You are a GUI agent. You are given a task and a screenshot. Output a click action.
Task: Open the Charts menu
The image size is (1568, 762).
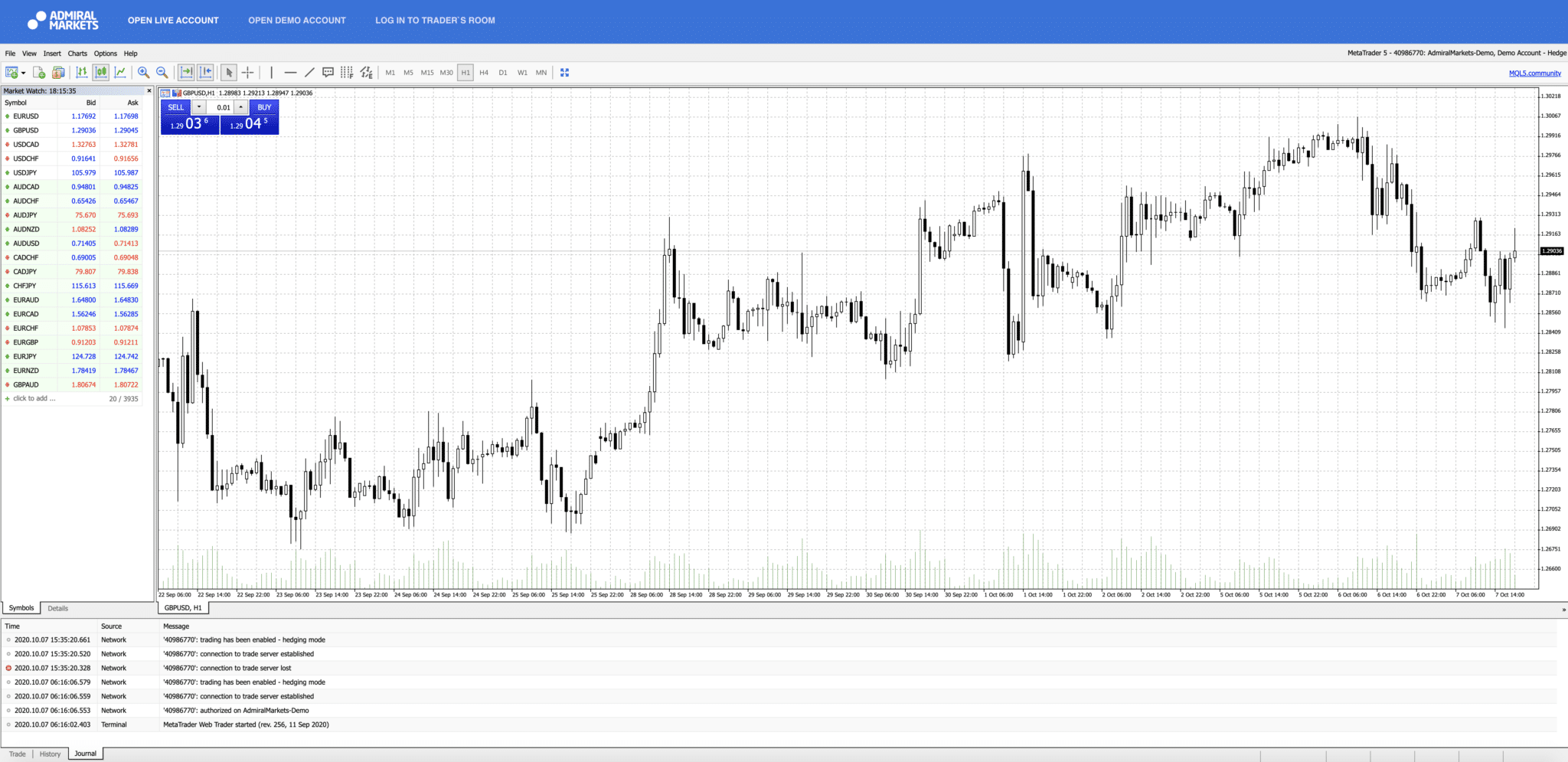pos(77,54)
